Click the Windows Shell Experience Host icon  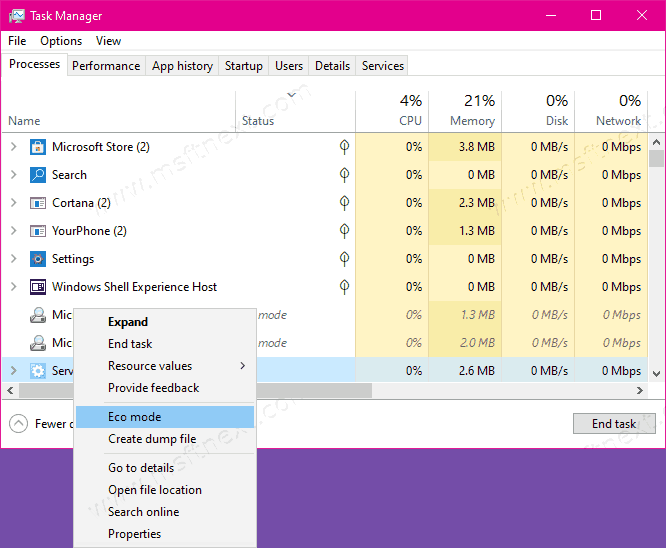(x=38, y=287)
